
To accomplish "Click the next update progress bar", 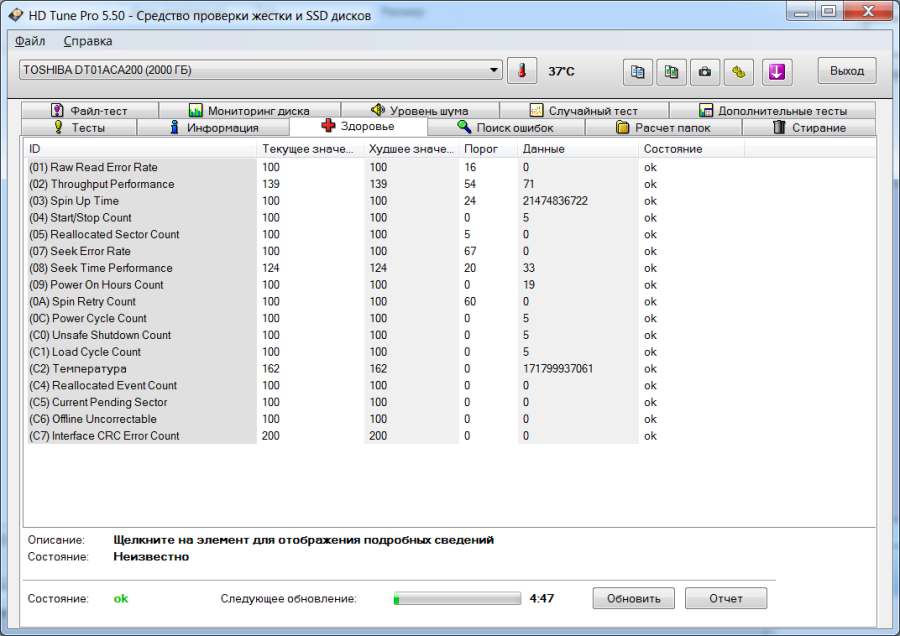I will [x=457, y=599].
